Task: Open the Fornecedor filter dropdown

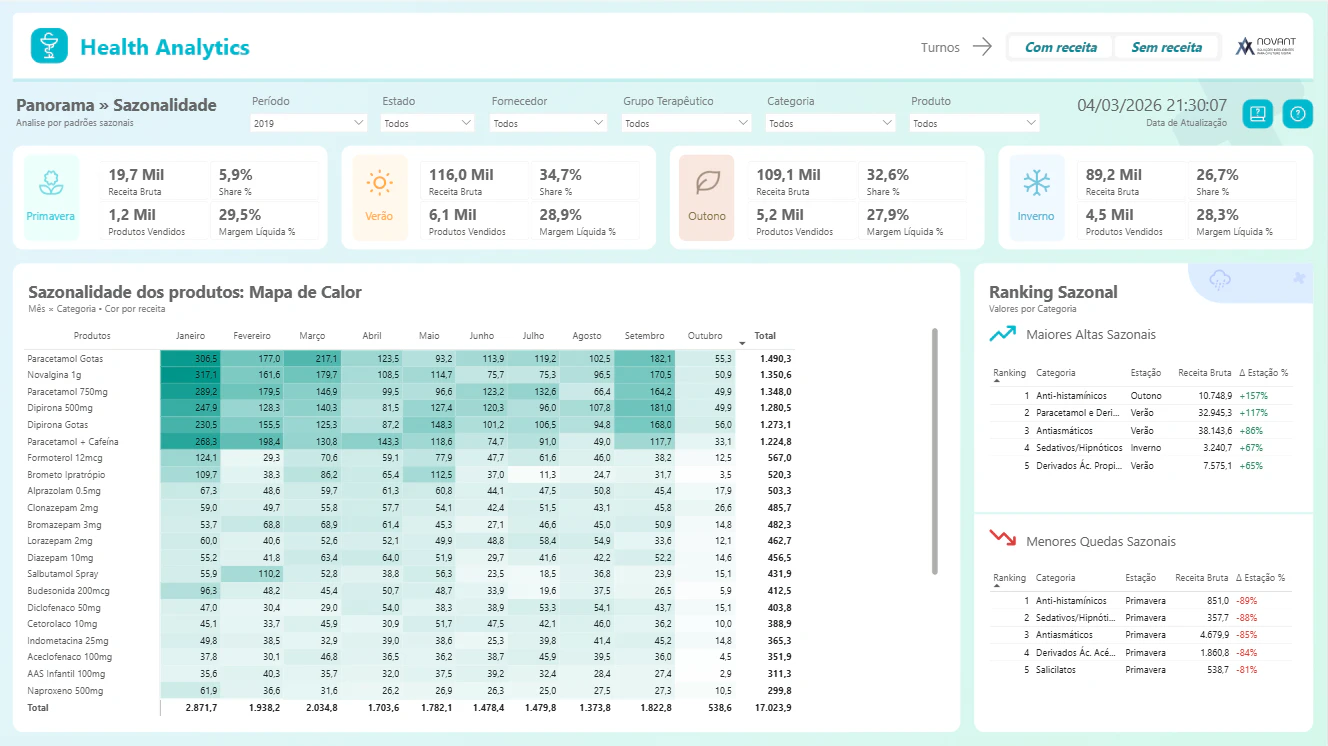Action: pyautogui.click(x=549, y=123)
